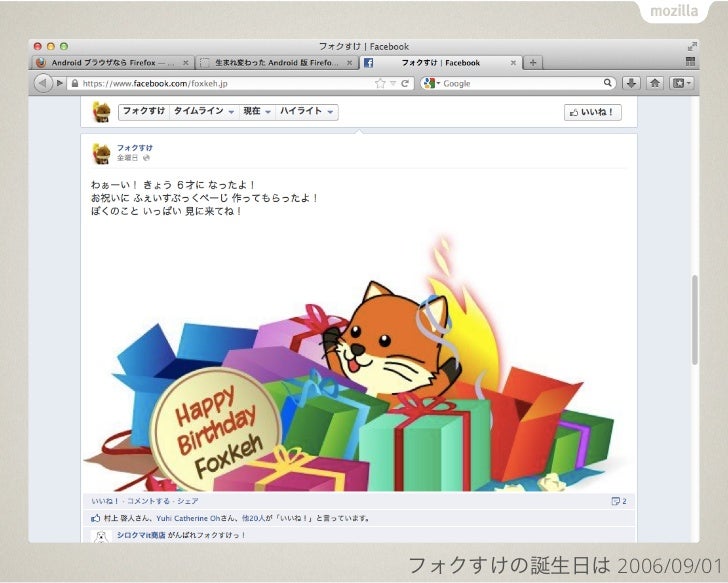Switch to the Android ブラウザなら Firefox tab
The width and height of the screenshot is (728, 583).
click(x=112, y=63)
